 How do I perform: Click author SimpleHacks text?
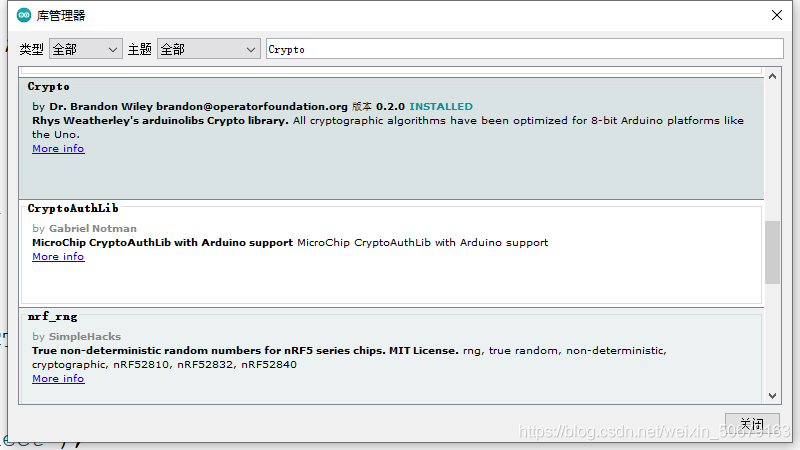(x=85, y=336)
